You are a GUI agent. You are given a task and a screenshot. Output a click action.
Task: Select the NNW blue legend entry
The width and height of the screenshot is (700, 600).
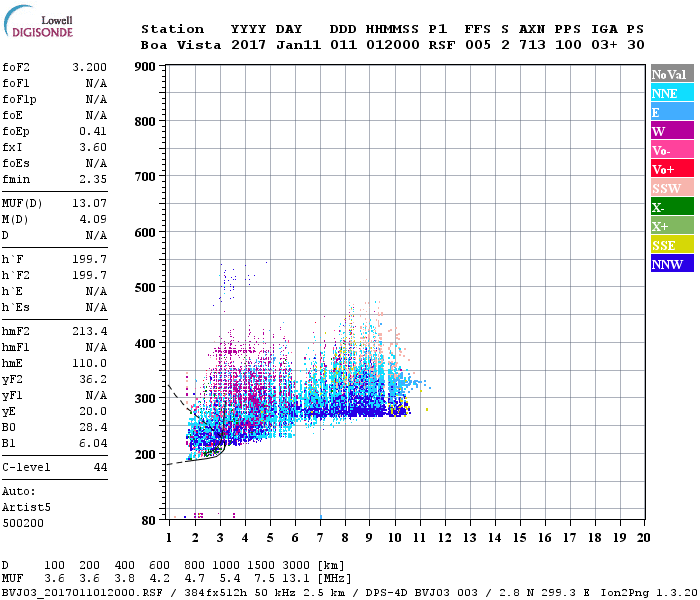670,264
